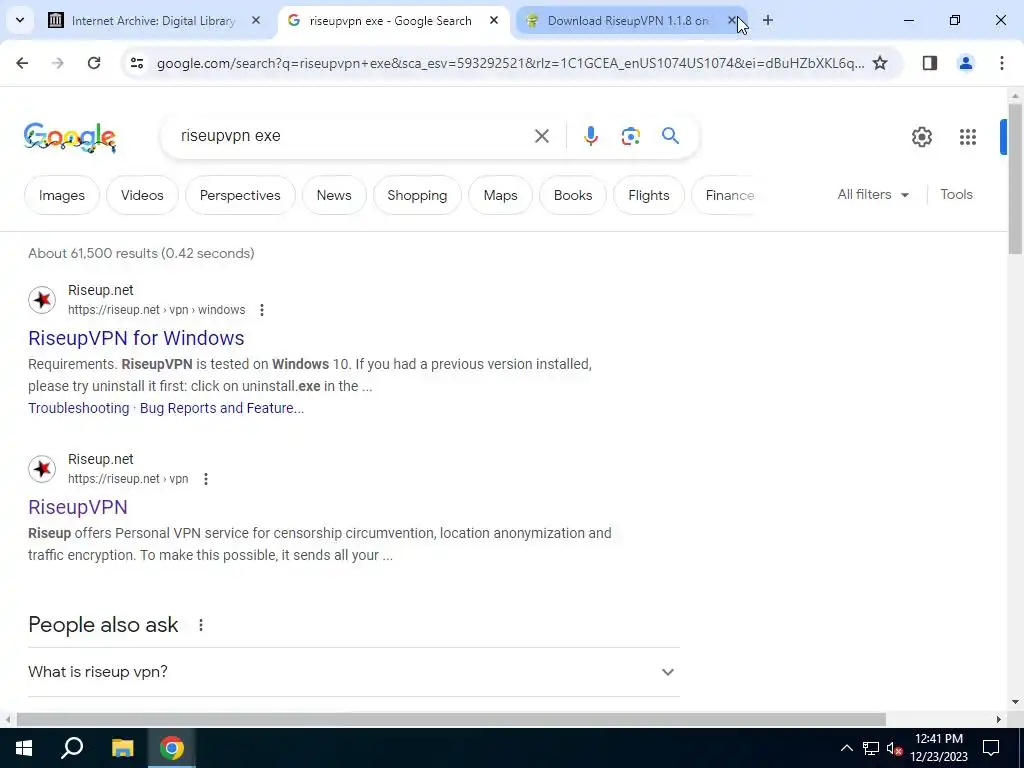Screen dimensions: 1024x768
Task: Filter results by News
Action: (334, 195)
